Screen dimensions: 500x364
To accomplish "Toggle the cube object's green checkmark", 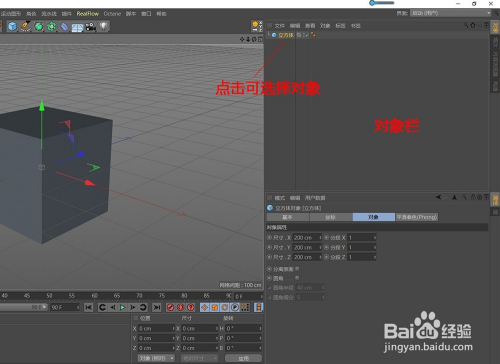I will coord(306,35).
